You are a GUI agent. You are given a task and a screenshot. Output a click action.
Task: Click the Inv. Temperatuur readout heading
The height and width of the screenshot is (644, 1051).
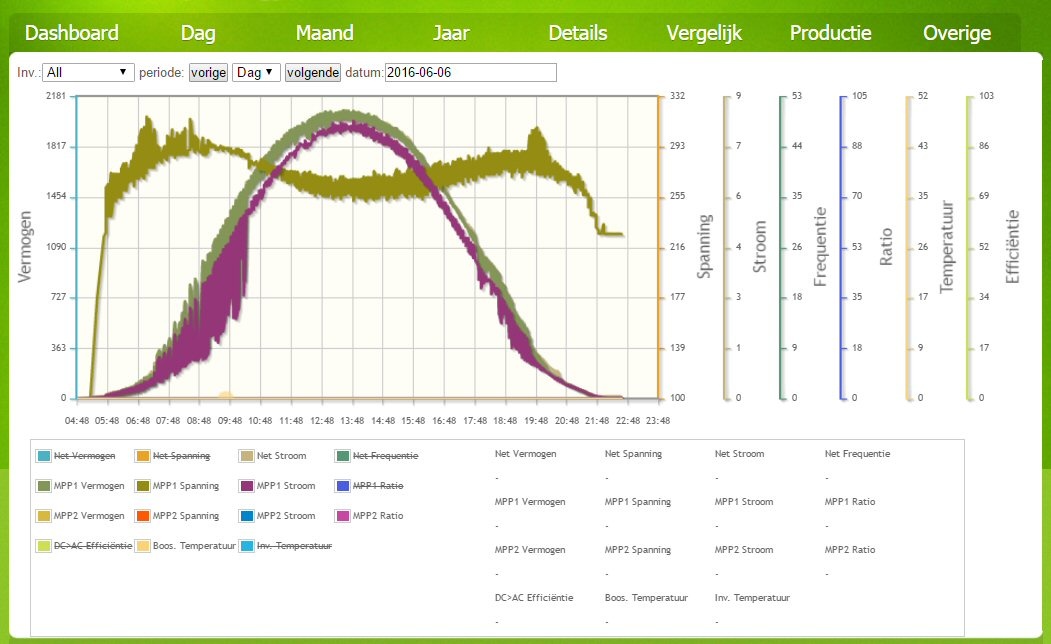pos(752,598)
